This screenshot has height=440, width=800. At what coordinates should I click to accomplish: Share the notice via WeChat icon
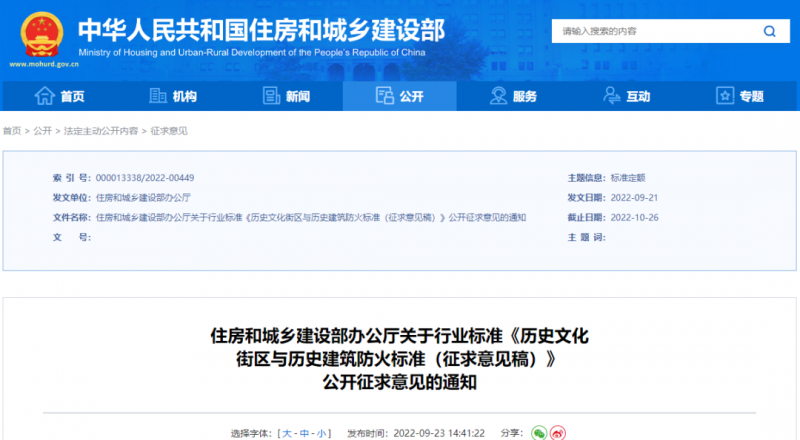coord(539,433)
